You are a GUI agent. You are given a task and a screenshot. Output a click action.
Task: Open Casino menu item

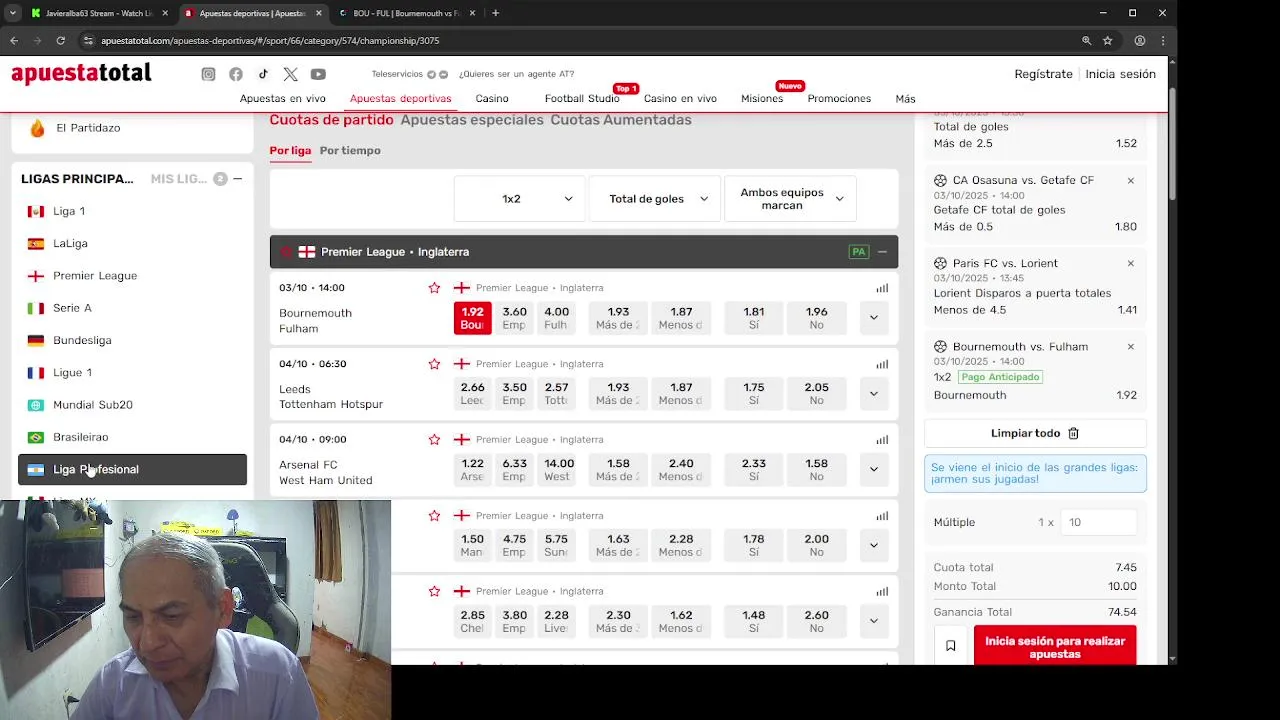[492, 99]
